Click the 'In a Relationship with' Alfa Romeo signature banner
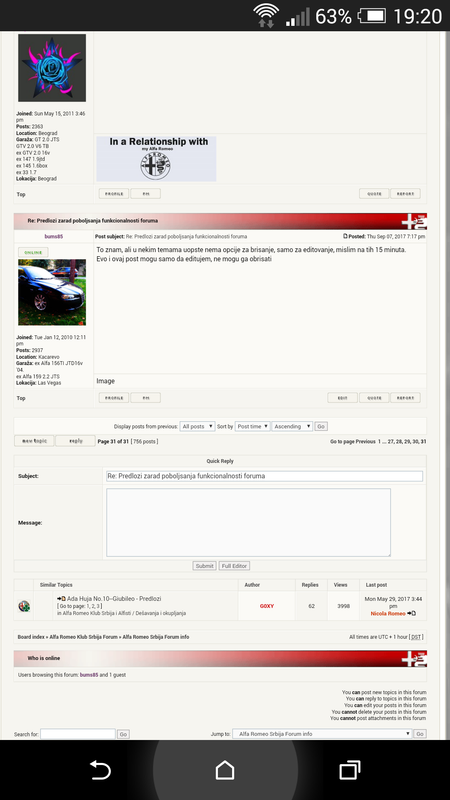This screenshot has height=800, width=450. [x=156, y=158]
